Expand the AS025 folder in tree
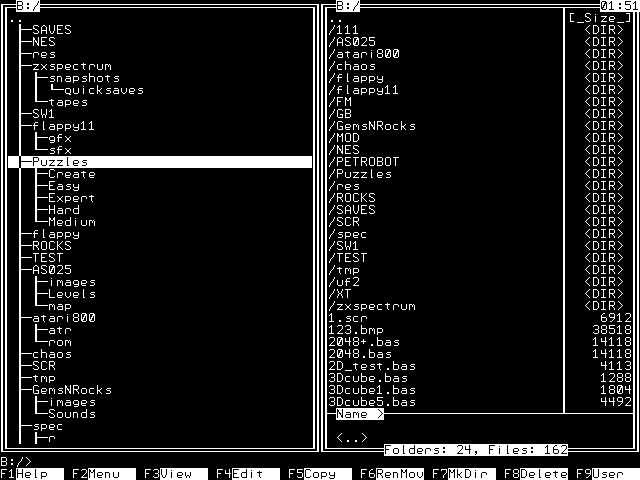 point(52,270)
